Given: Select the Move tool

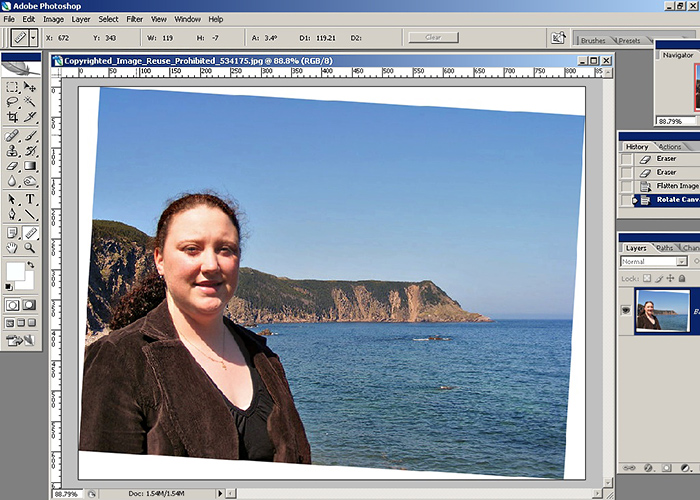Looking at the screenshot, I should [29, 87].
